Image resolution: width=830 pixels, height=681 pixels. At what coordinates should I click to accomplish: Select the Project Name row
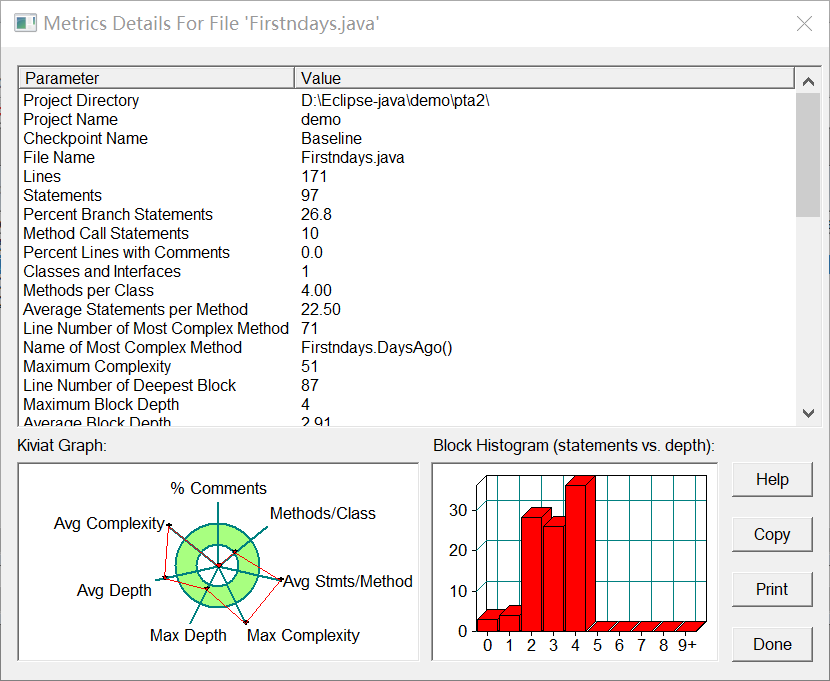[408, 120]
